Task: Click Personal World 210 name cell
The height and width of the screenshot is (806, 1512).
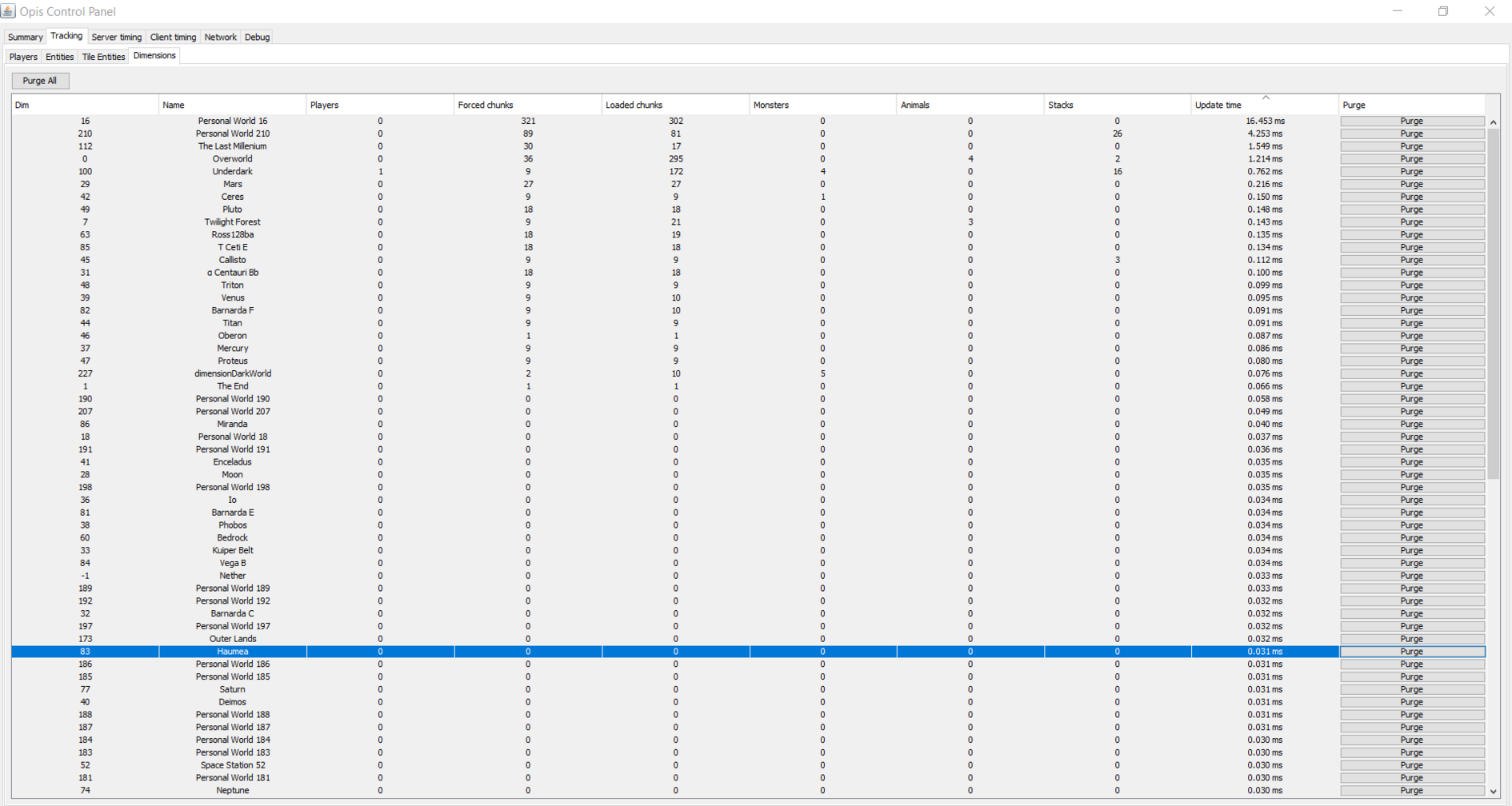Action: [x=233, y=134]
